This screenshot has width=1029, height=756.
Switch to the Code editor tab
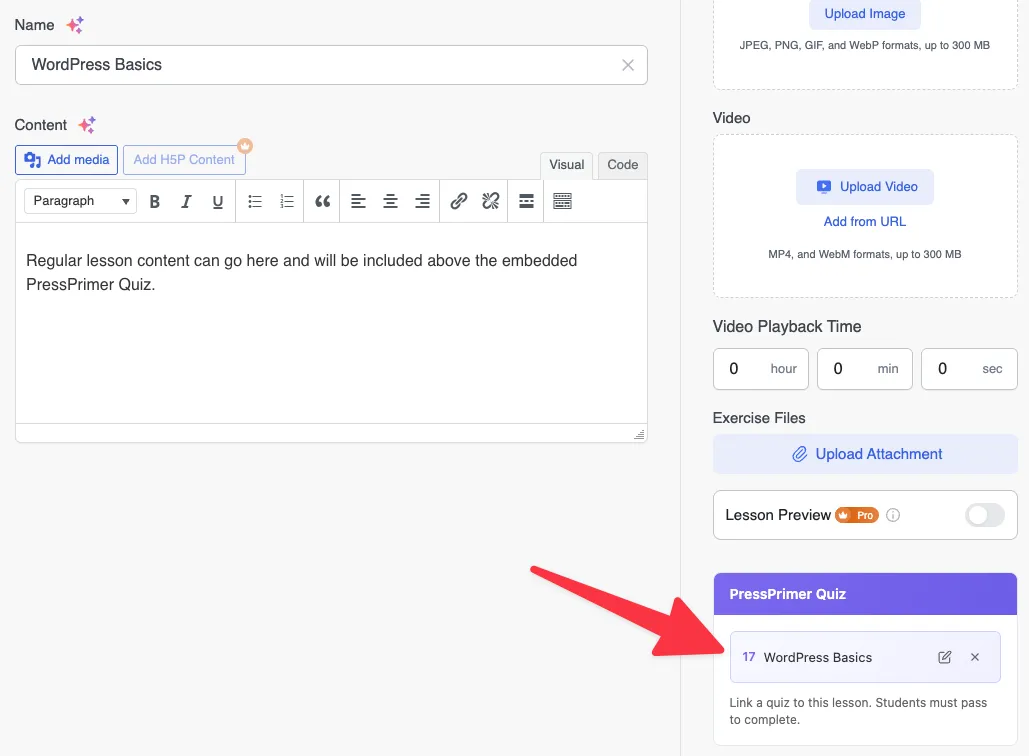coord(622,165)
